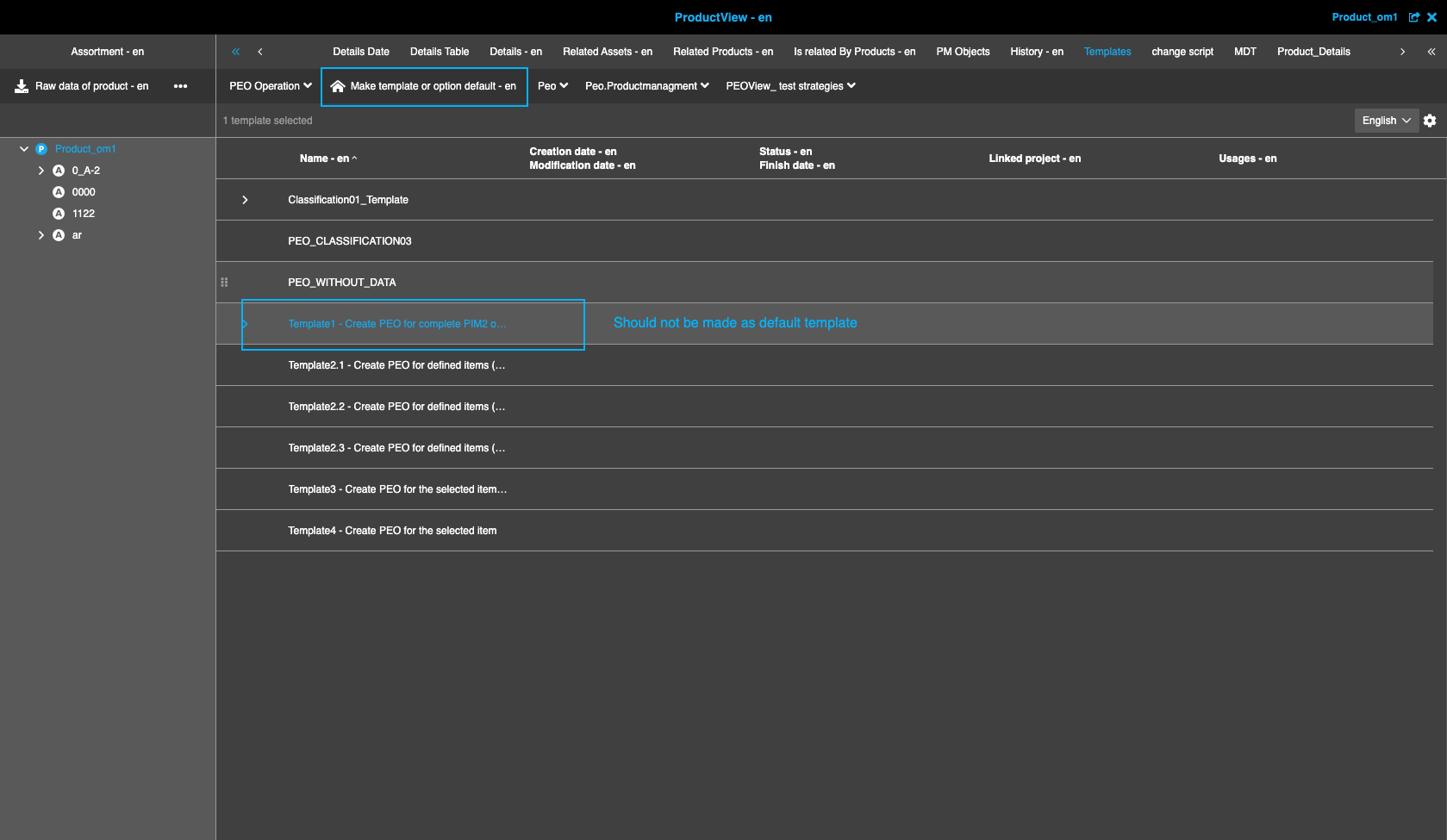Open the settings gear near English selector

pyautogui.click(x=1431, y=120)
